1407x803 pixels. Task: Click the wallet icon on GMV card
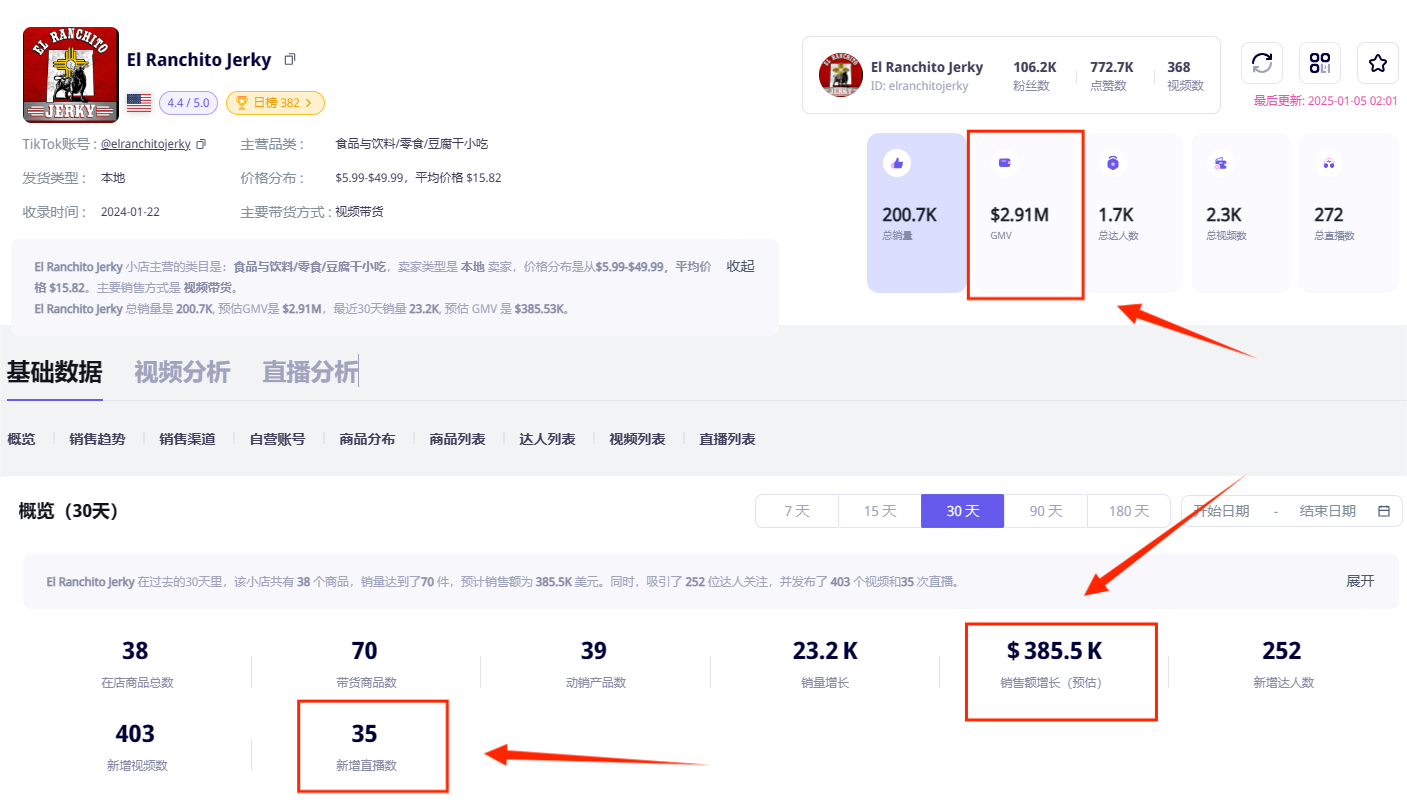(x=1005, y=163)
